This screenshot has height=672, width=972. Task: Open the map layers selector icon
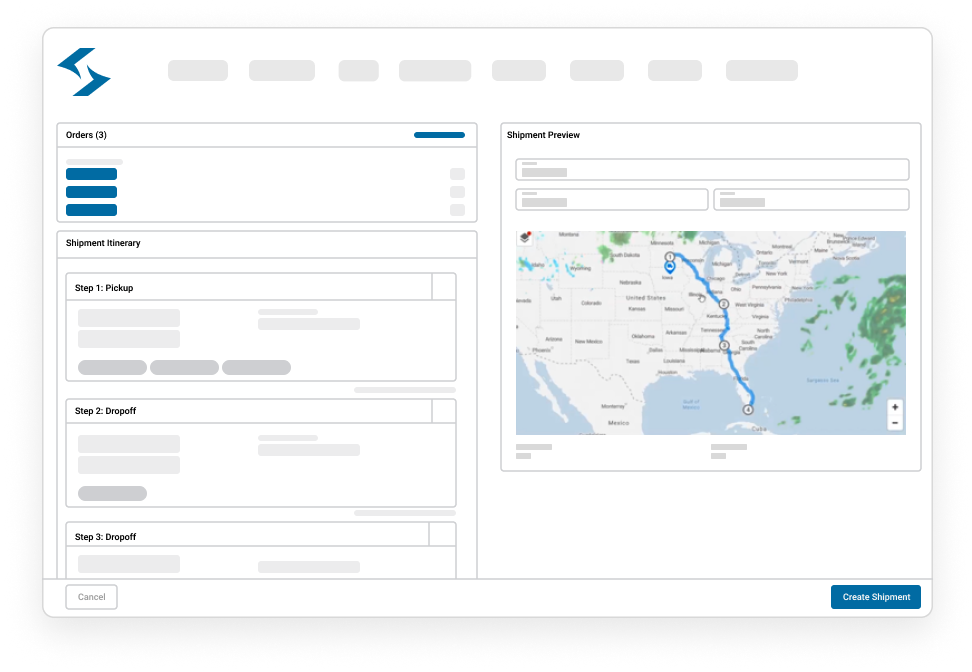click(524, 238)
